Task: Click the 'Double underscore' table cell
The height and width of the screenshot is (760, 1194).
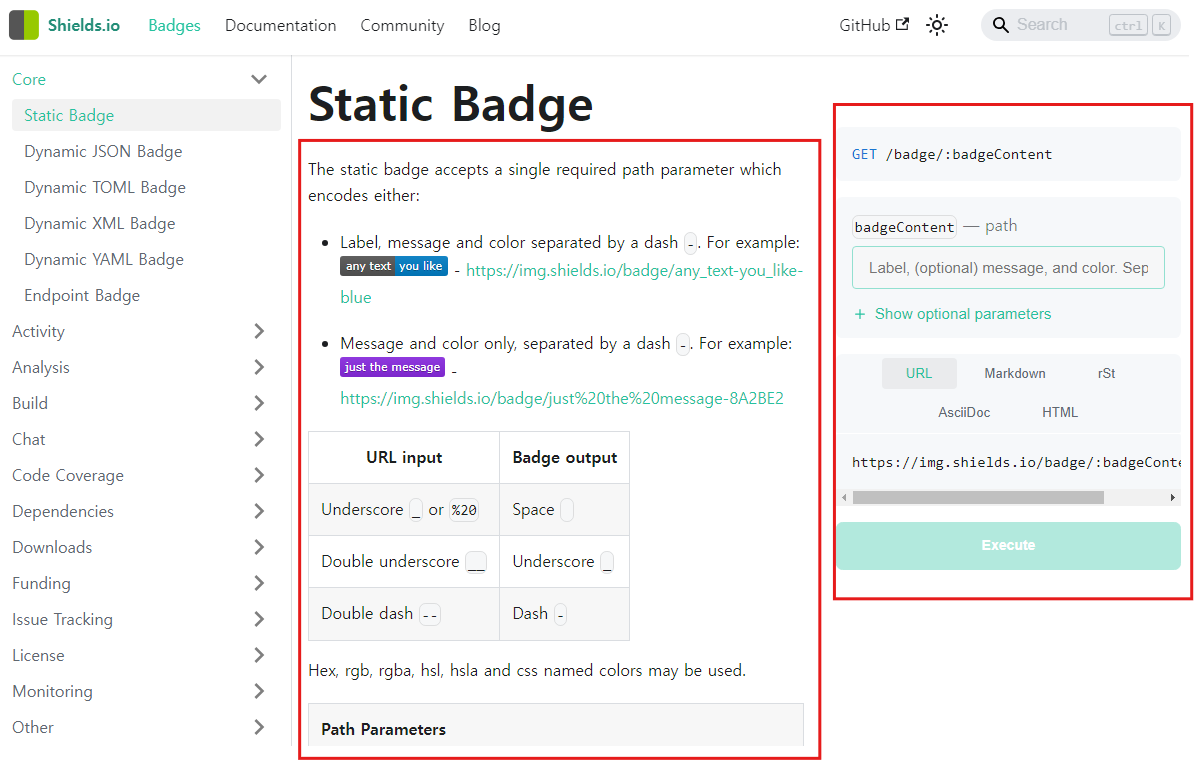Action: pyautogui.click(x=404, y=561)
